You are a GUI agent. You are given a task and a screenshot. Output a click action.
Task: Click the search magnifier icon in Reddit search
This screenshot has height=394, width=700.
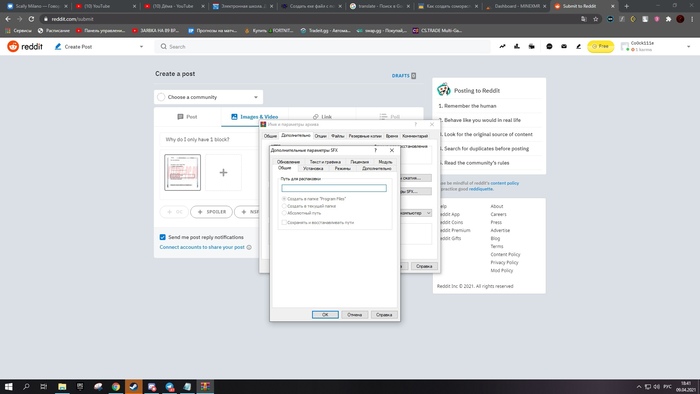[x=163, y=46]
